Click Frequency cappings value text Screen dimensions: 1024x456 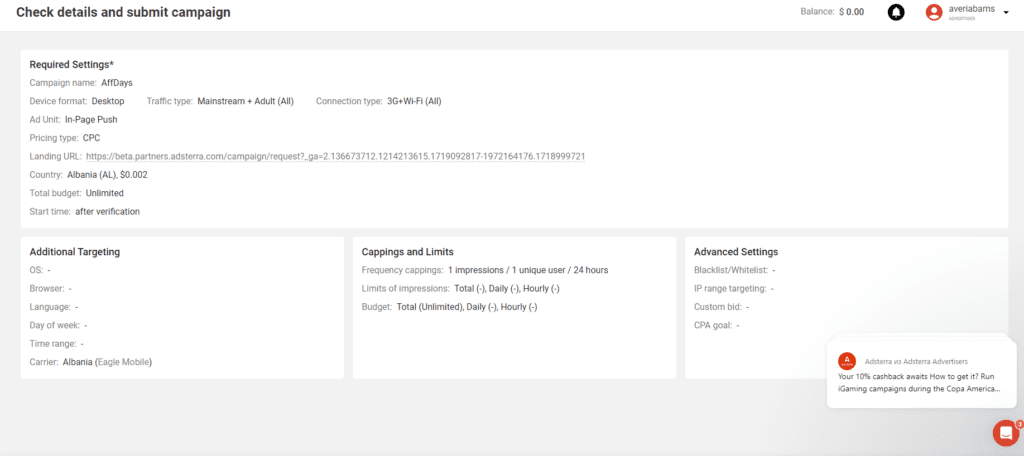point(528,270)
